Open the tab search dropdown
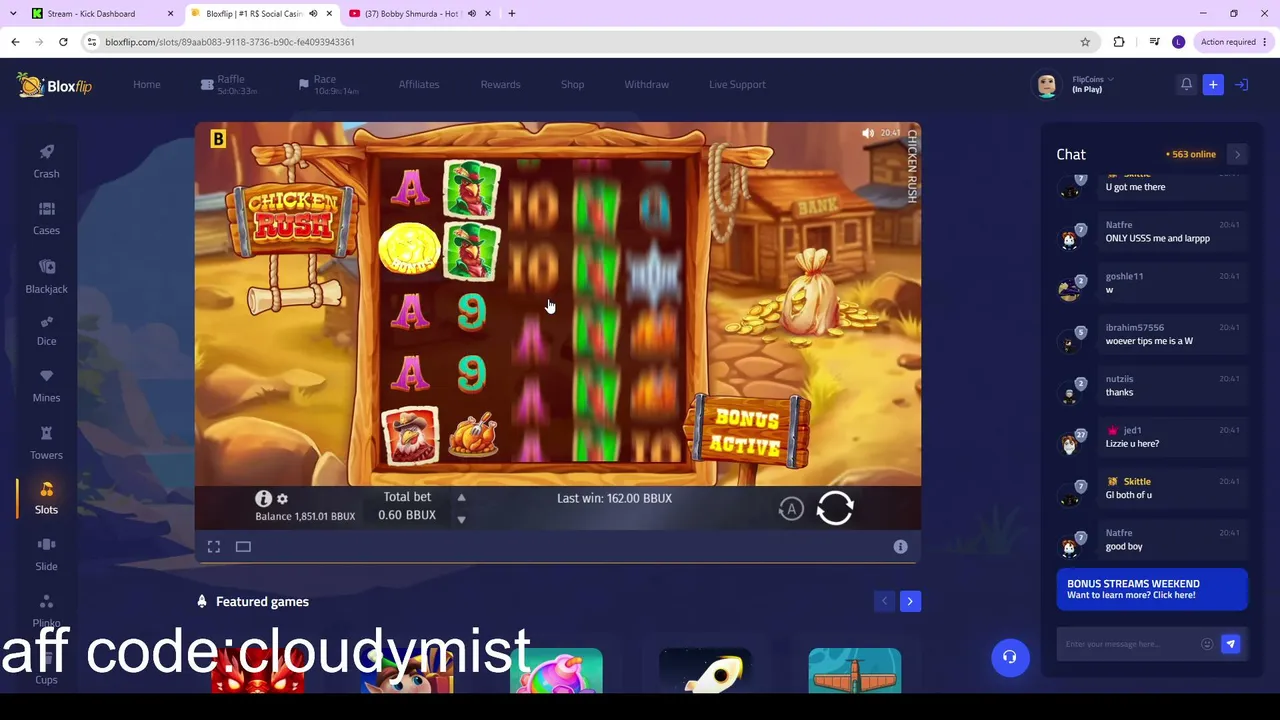 [x=12, y=14]
